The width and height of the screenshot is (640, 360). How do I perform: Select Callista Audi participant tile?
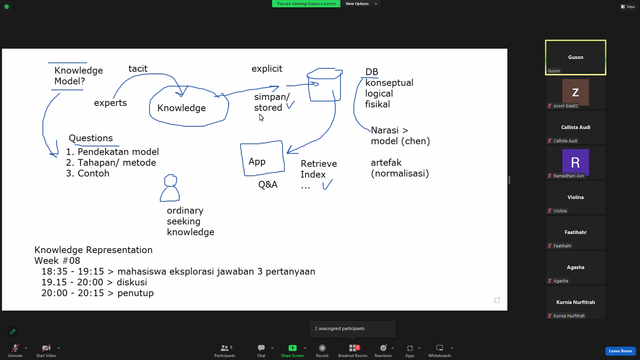point(576,128)
